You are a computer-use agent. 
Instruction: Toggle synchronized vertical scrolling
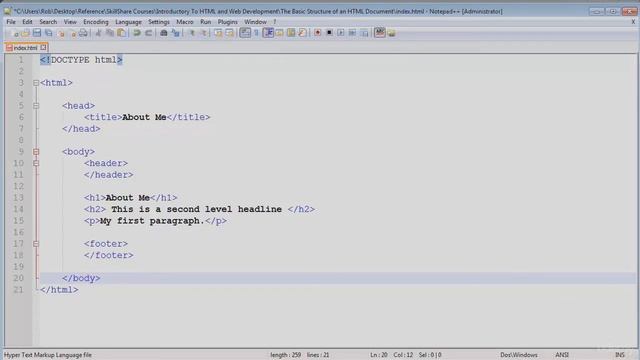pyautogui.click(x=218, y=33)
